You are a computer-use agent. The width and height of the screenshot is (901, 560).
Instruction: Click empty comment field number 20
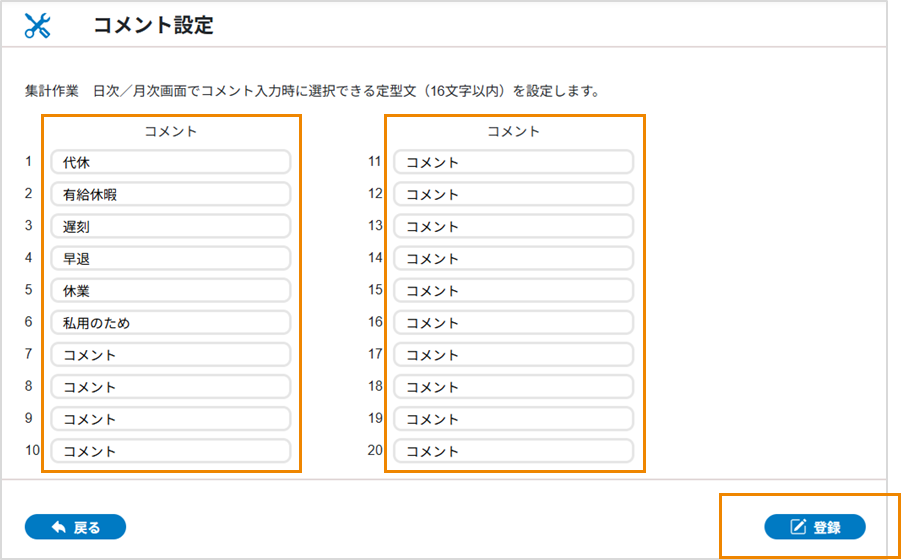click(513, 451)
